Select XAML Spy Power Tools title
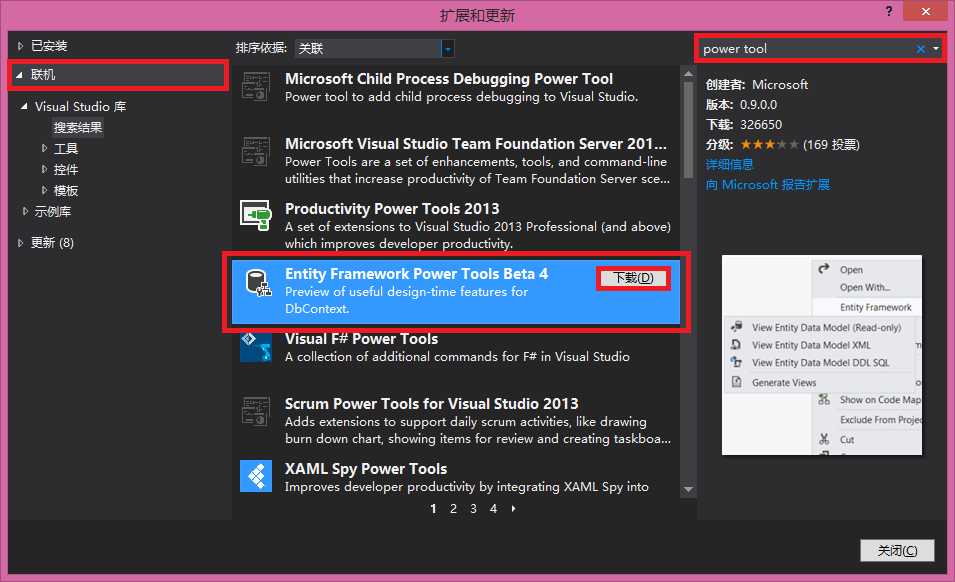Screen dimensions: 955x582 [x=365, y=469]
